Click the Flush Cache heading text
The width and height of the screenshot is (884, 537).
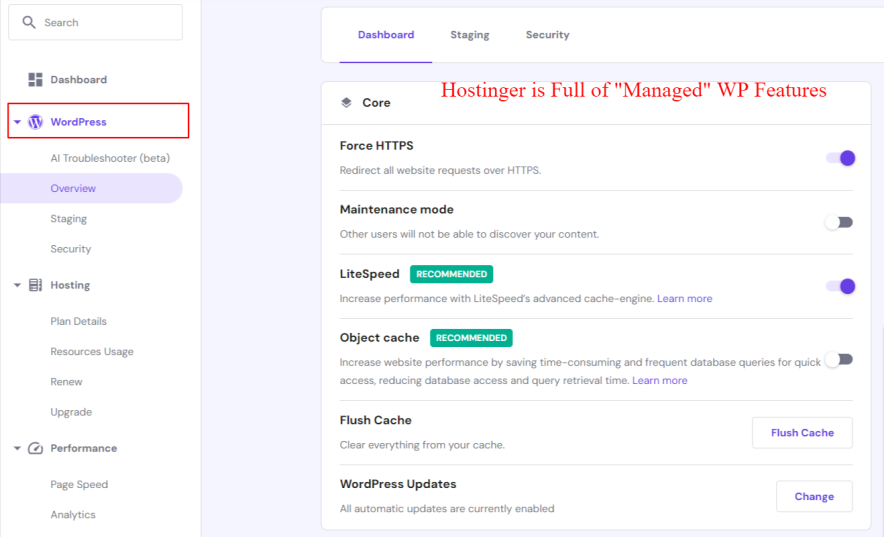point(375,420)
